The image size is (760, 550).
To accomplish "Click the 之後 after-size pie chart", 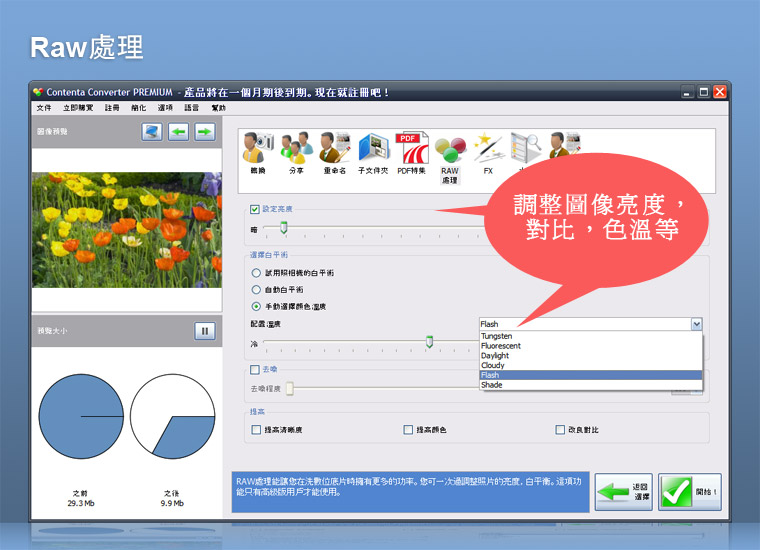I will 172,416.
